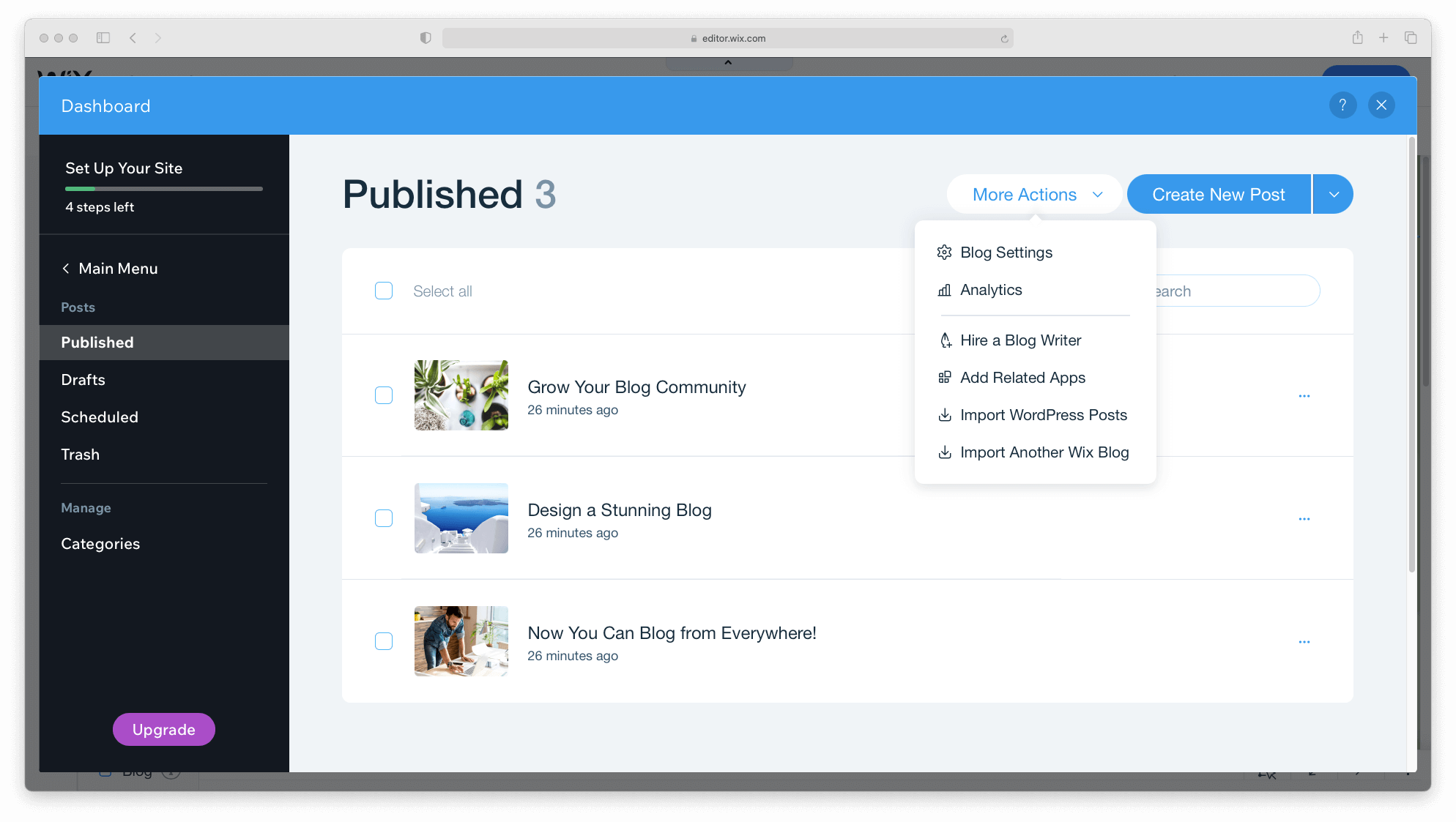Click the Import WordPress Posts icon
Viewport: 1456px width, 822px height.
(944, 414)
